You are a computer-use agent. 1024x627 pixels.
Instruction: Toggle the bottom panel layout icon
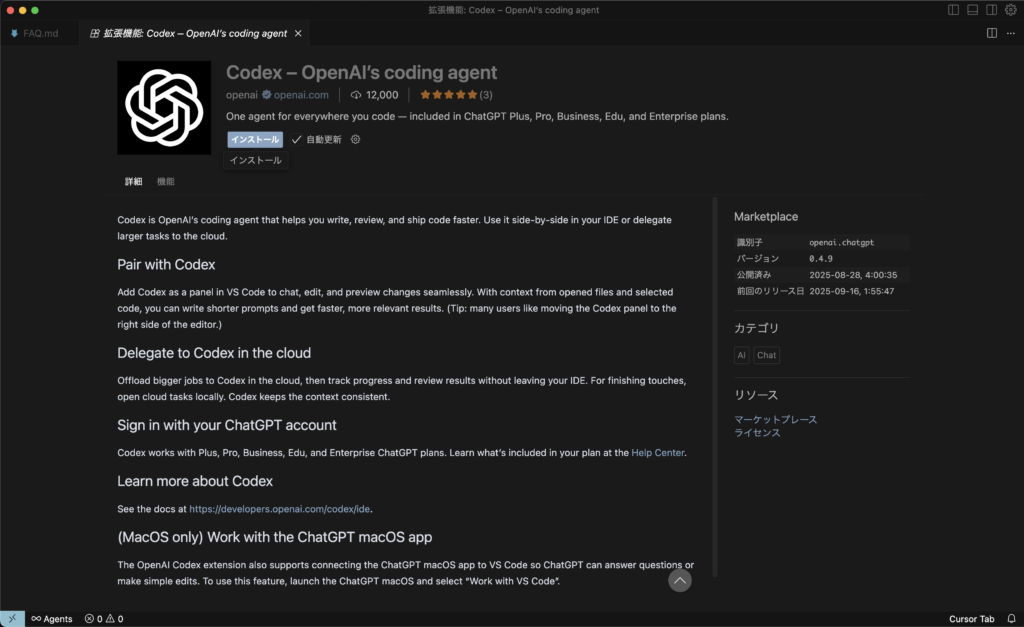pos(972,10)
